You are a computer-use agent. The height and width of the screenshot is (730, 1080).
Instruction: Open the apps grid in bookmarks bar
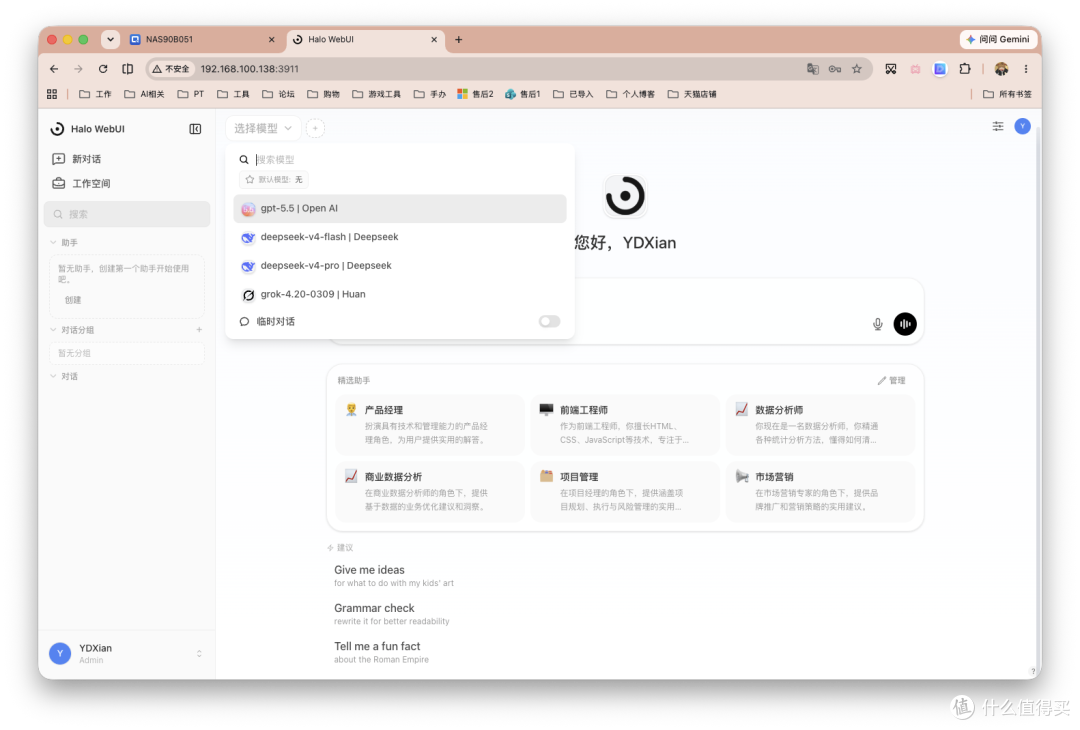click(x=52, y=94)
